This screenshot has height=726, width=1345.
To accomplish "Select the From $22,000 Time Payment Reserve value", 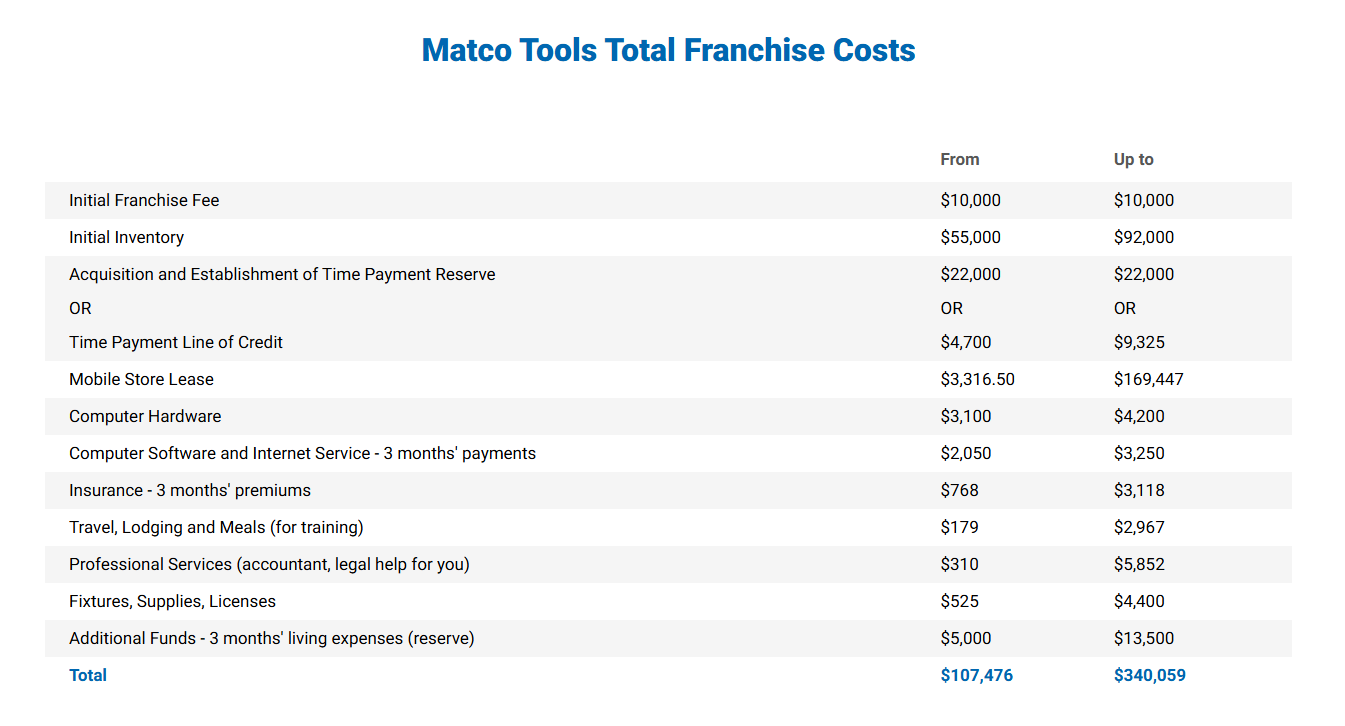I will (x=971, y=274).
